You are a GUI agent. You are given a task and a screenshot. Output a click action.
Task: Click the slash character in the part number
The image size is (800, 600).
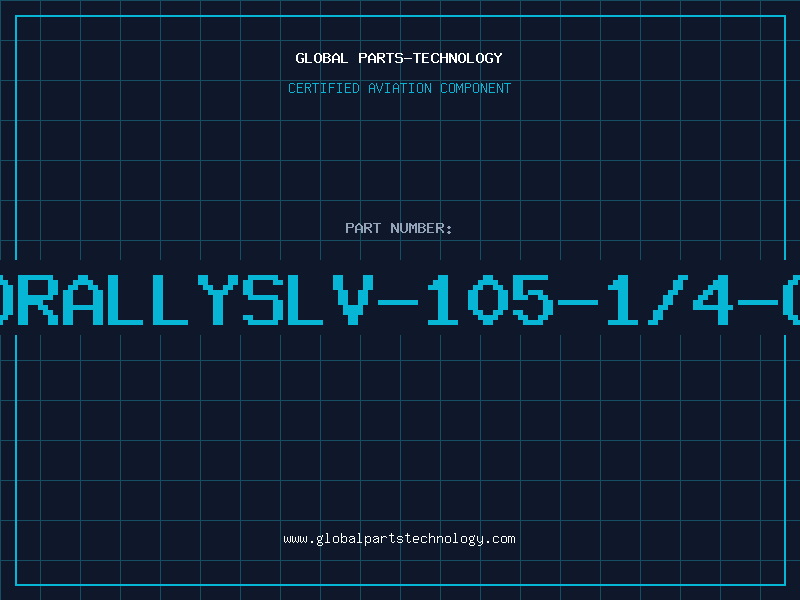pyautogui.click(x=668, y=300)
